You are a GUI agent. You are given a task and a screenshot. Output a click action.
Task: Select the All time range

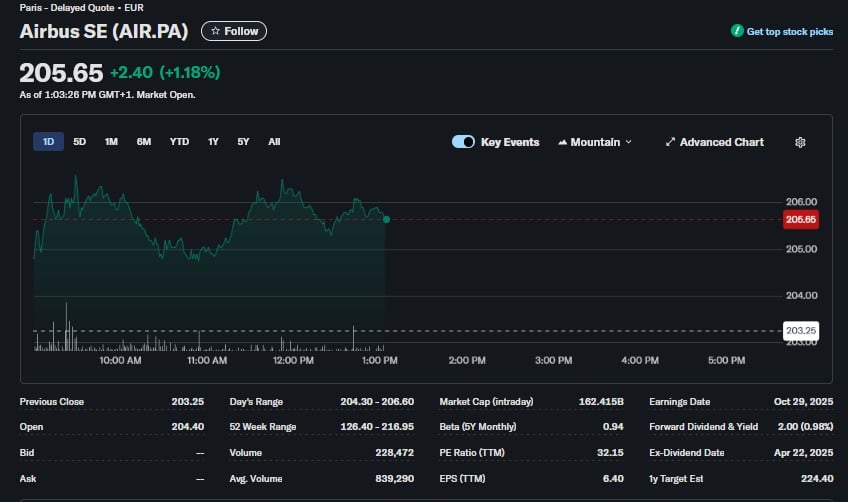point(274,142)
